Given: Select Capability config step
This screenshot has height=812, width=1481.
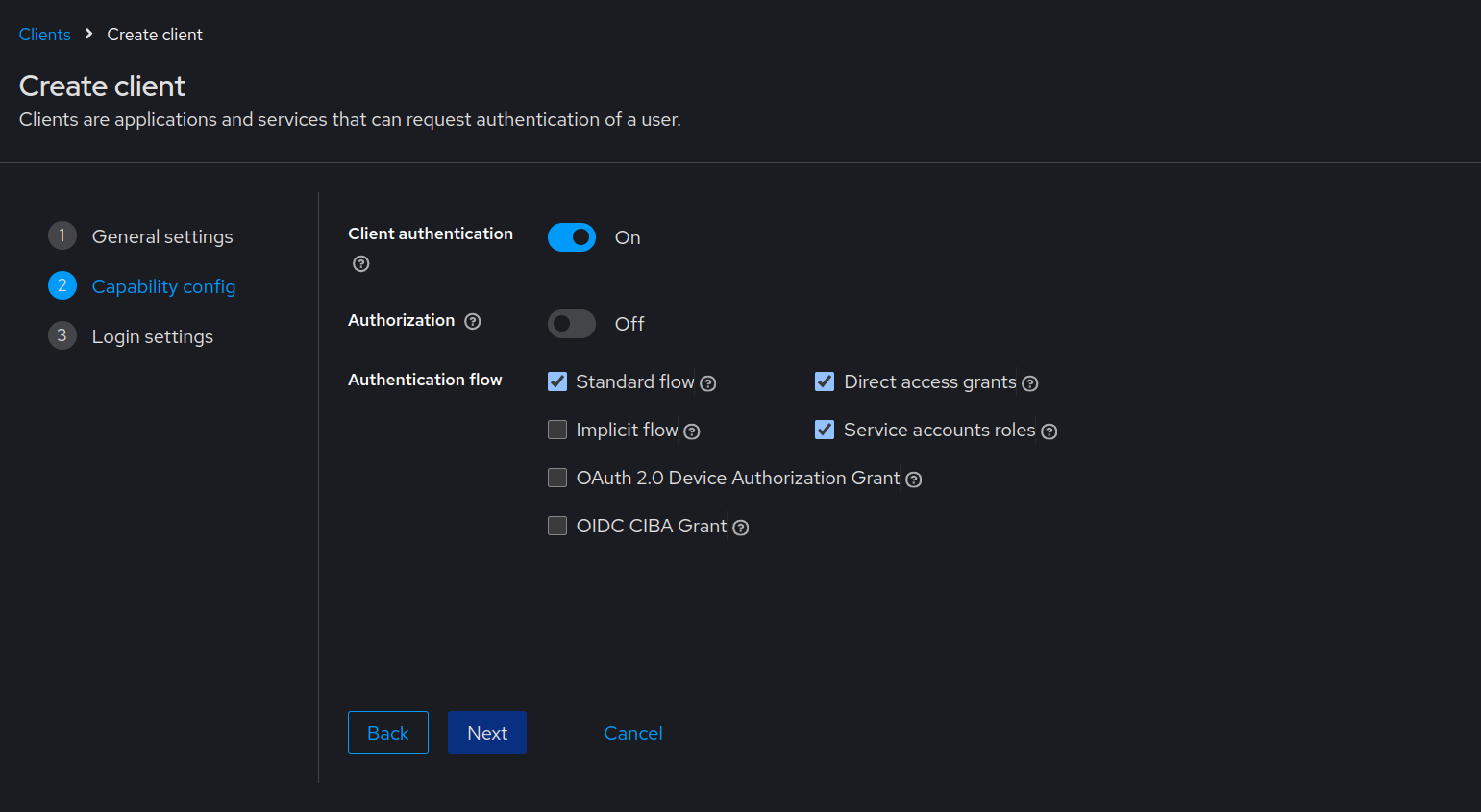Looking at the screenshot, I should 142,286.
